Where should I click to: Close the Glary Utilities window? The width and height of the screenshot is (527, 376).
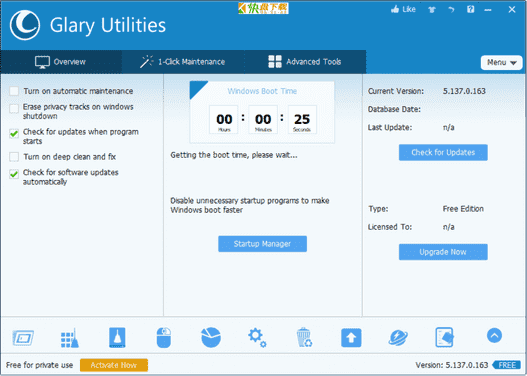pyautogui.click(x=512, y=9)
